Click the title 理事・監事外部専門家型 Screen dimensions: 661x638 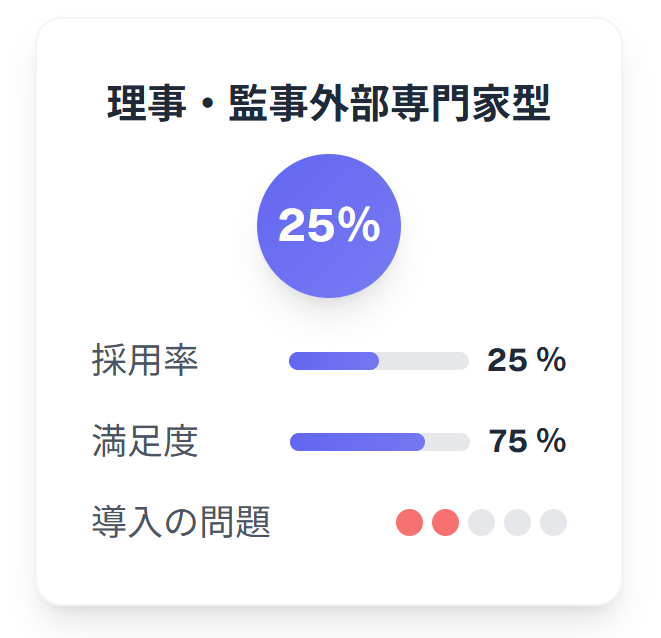pyautogui.click(x=329, y=103)
